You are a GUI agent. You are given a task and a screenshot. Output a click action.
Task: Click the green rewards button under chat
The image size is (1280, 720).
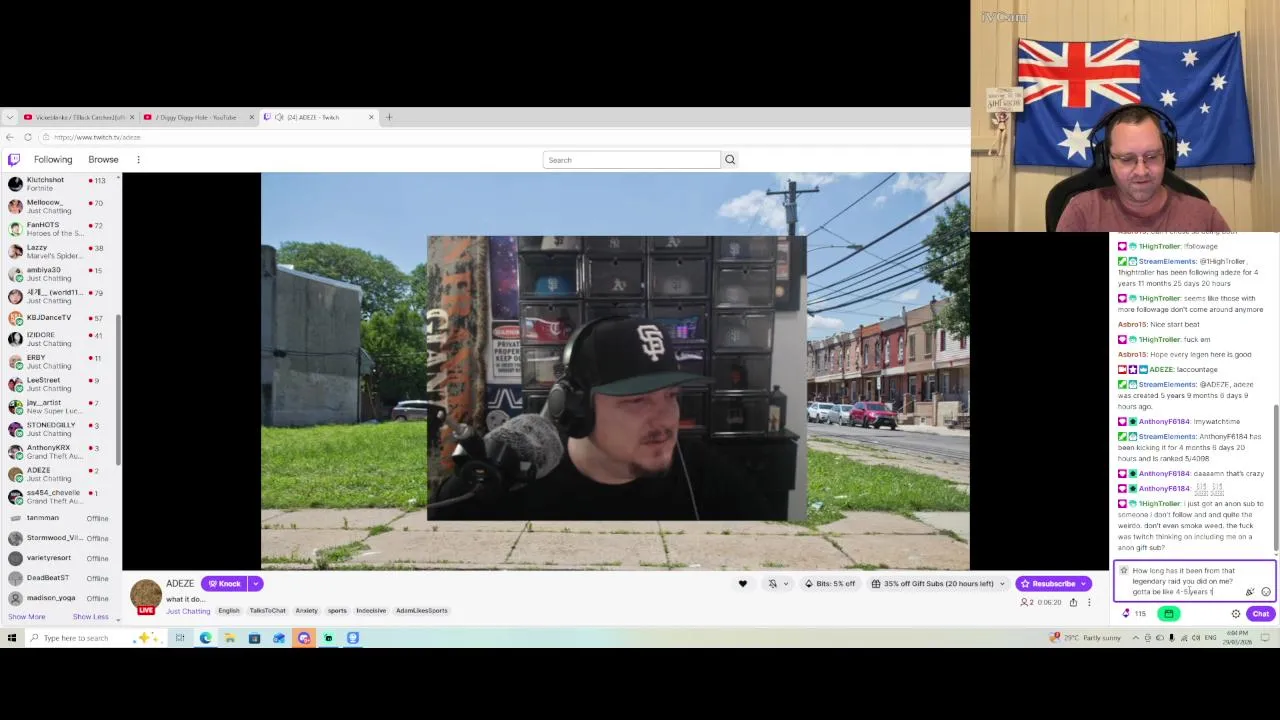click(x=1168, y=614)
